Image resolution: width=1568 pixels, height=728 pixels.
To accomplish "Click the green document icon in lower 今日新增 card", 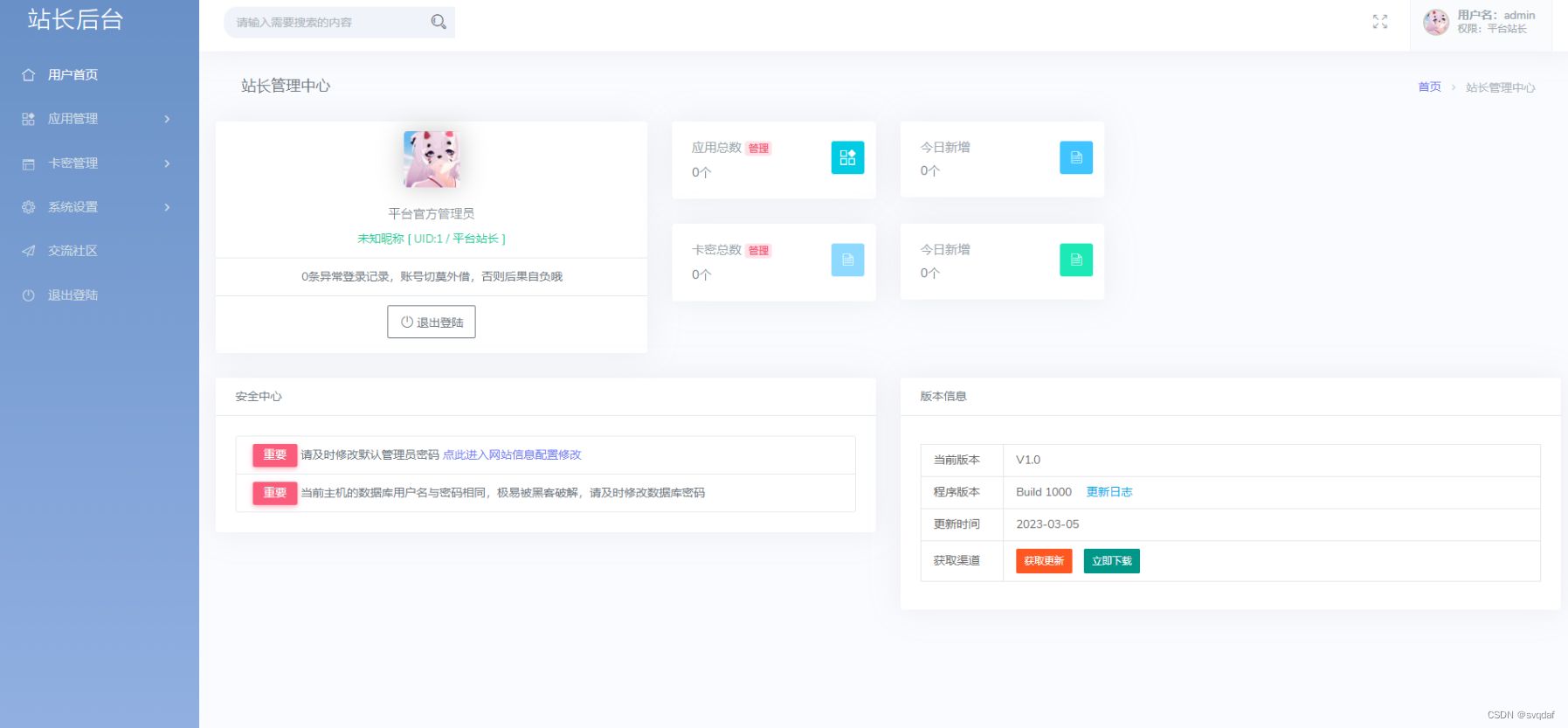I will (x=1076, y=260).
